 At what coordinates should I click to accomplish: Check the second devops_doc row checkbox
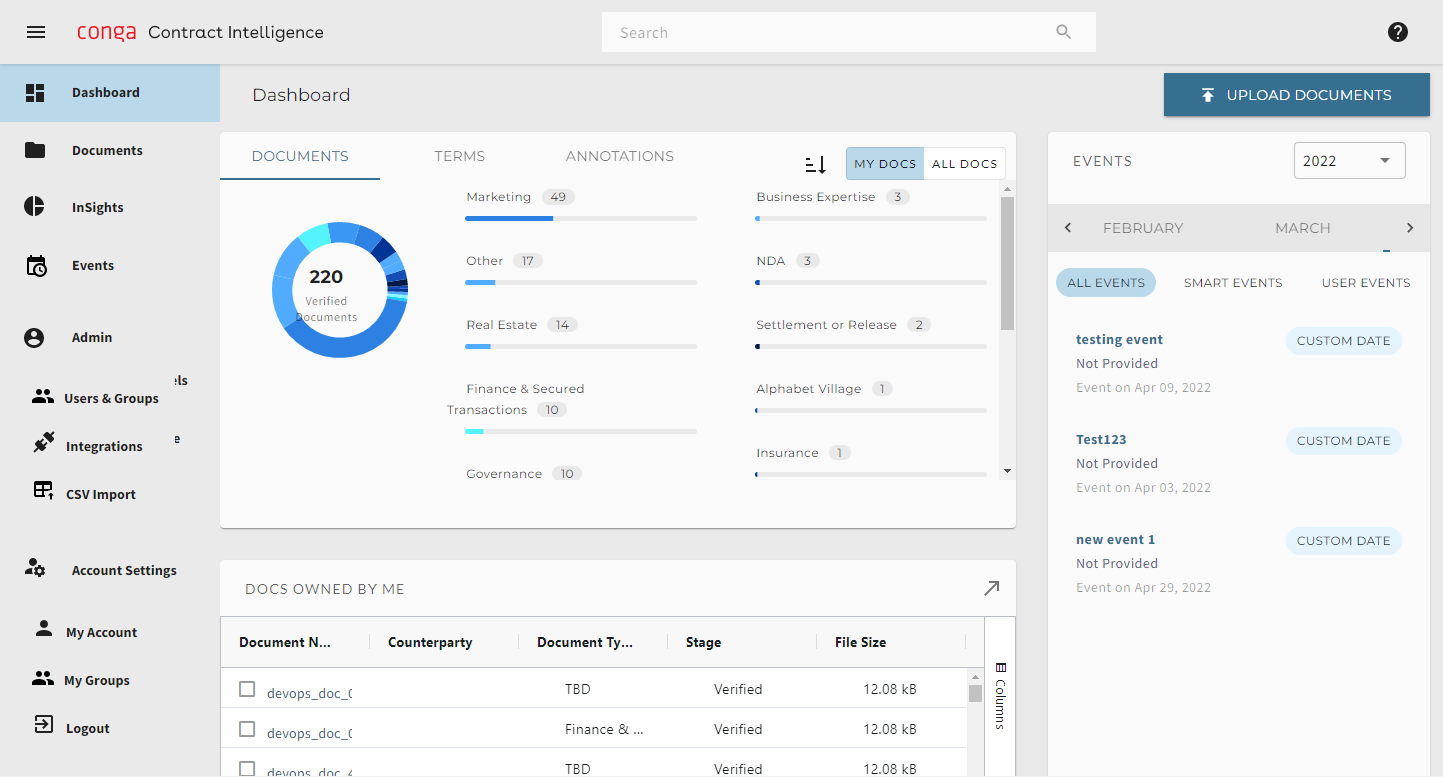247,729
